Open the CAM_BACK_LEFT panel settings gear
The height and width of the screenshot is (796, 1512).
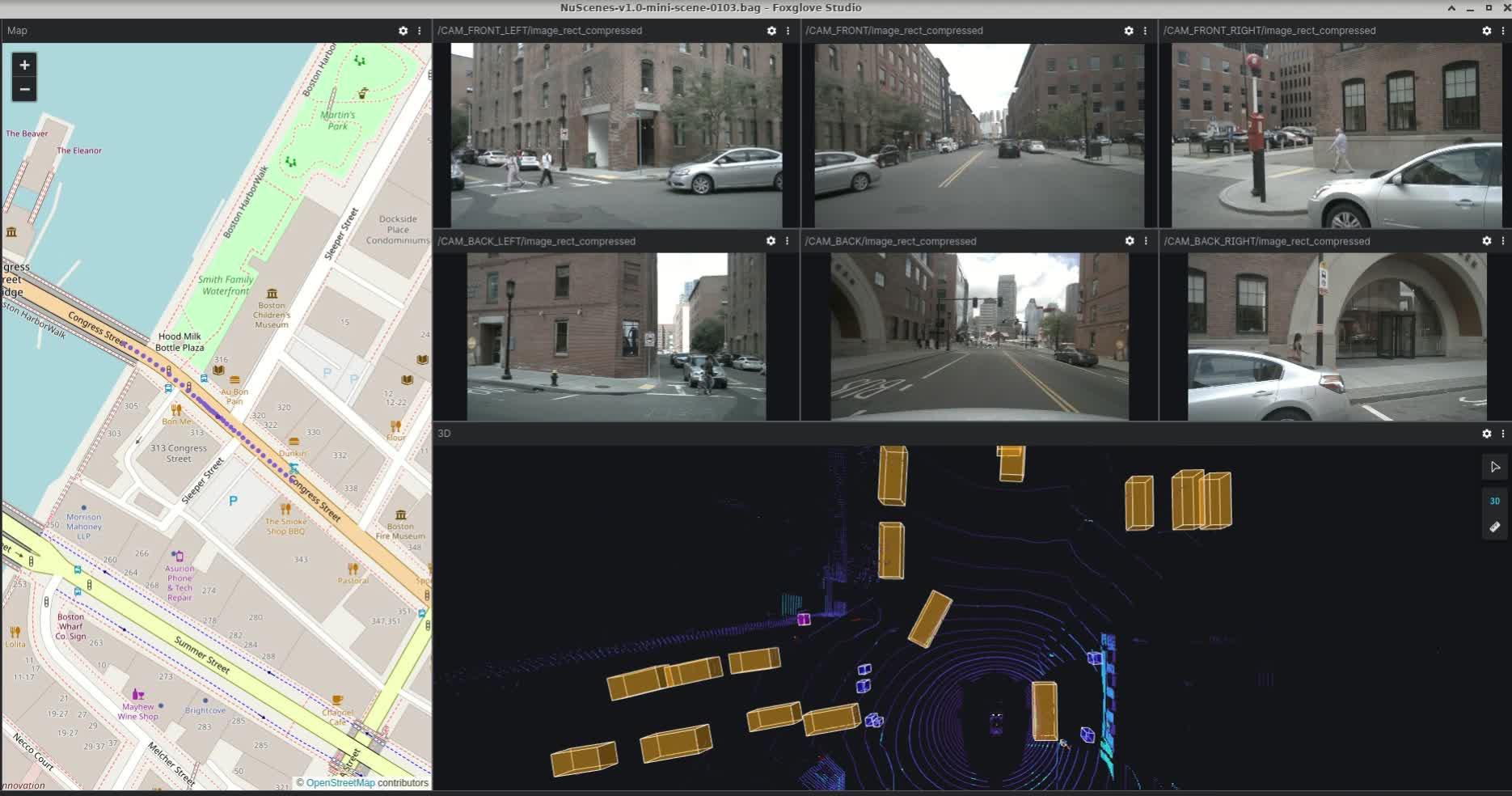point(772,241)
